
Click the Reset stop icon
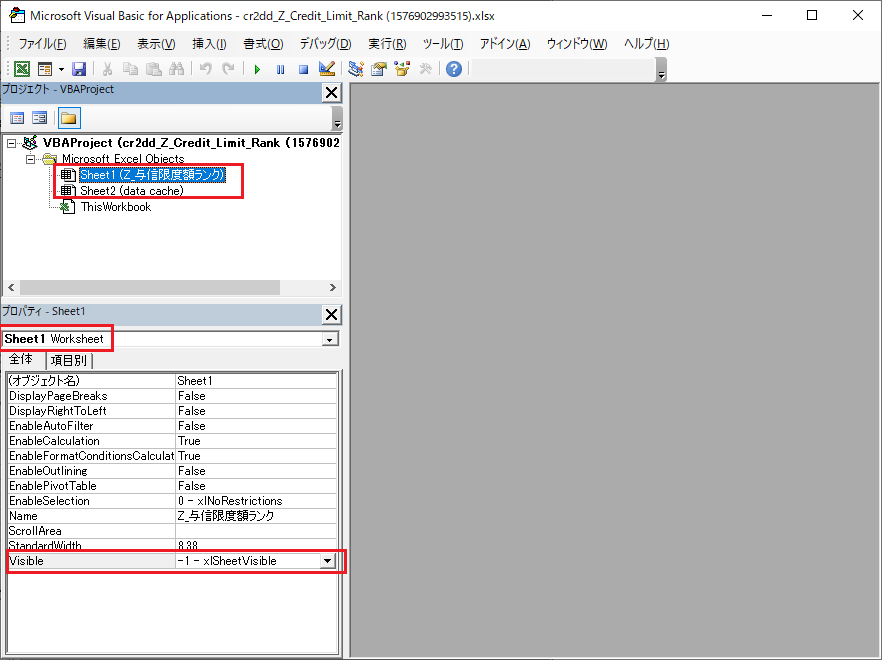pyautogui.click(x=303, y=69)
